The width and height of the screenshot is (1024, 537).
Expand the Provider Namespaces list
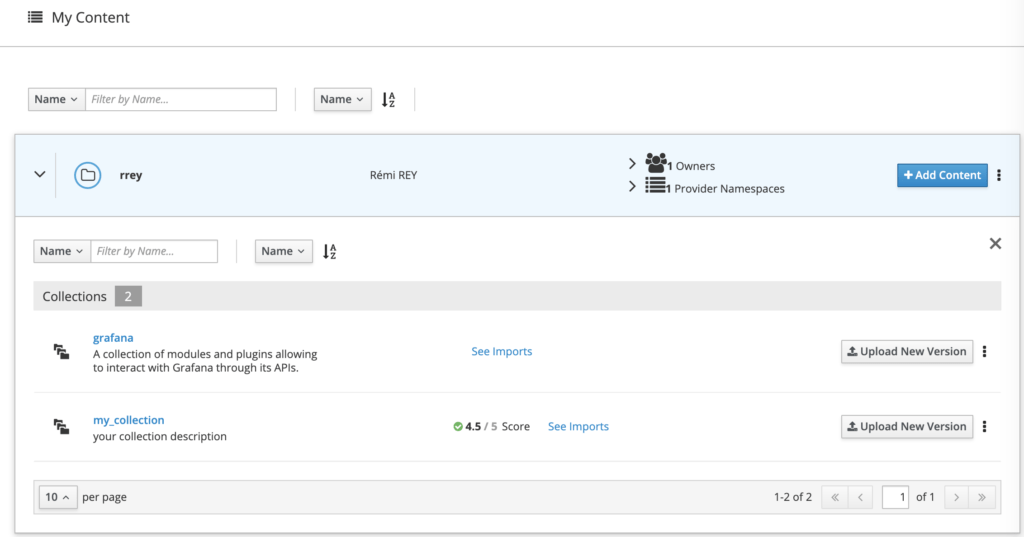tap(632, 186)
